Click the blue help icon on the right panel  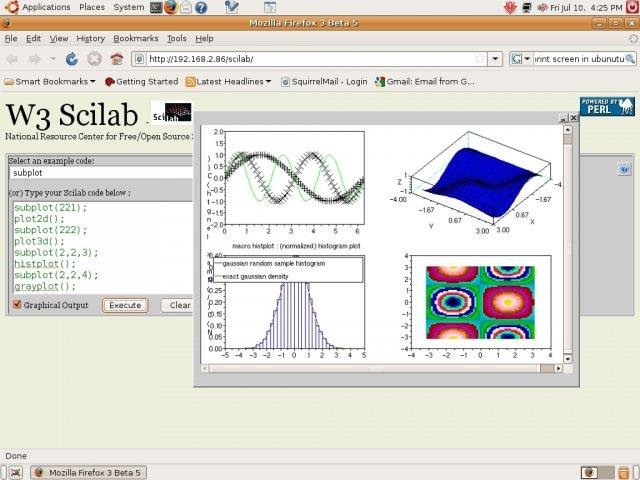point(624,169)
